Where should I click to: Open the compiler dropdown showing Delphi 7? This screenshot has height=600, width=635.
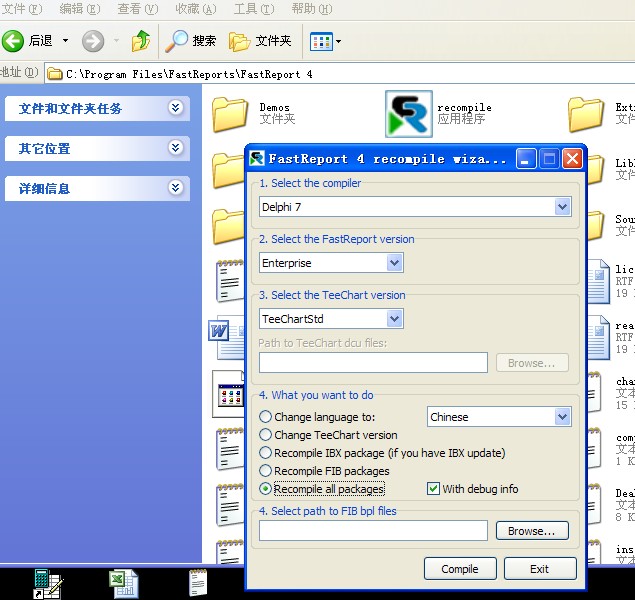point(562,207)
